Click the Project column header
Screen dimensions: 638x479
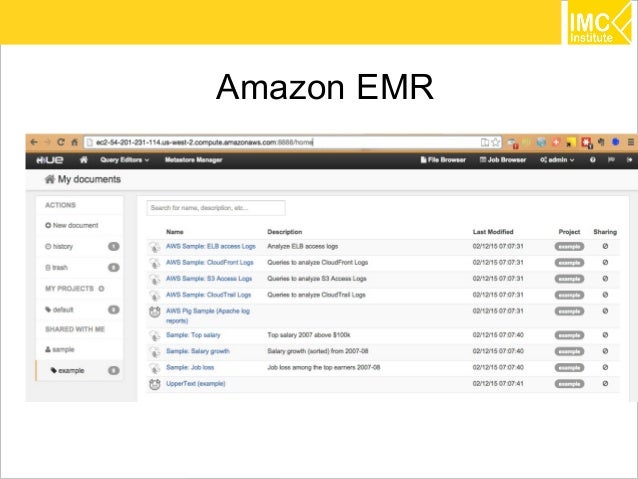pyautogui.click(x=569, y=232)
